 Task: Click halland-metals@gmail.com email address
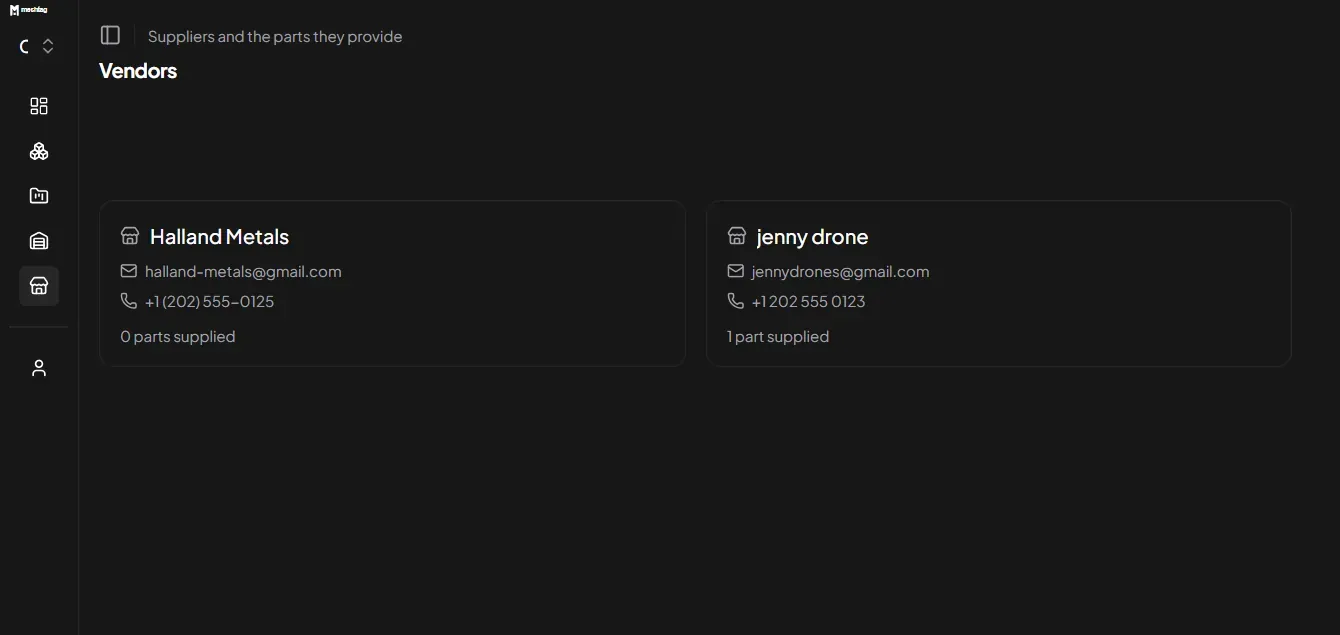243,271
